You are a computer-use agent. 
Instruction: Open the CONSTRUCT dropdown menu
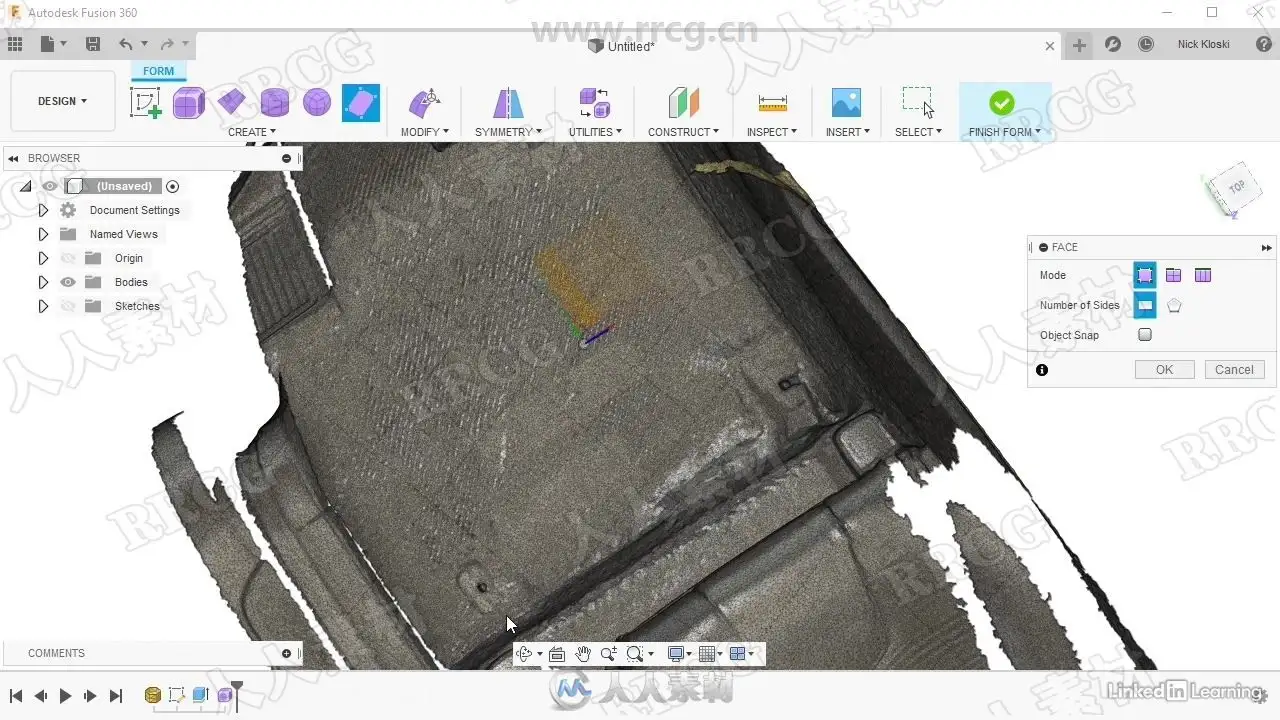click(684, 132)
